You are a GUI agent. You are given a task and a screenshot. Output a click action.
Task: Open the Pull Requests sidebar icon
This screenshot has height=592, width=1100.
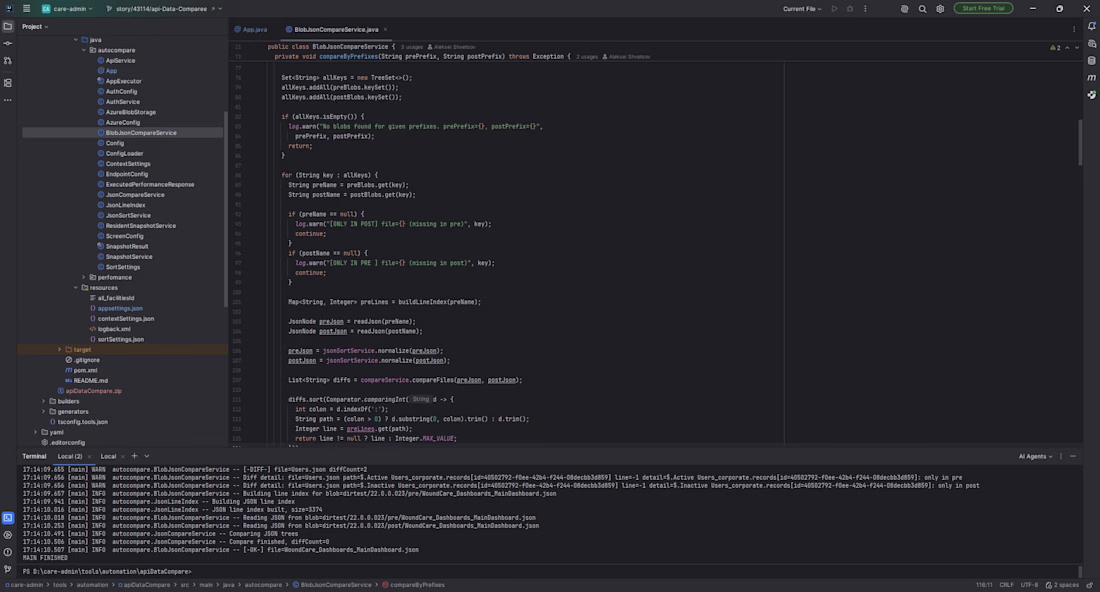[8, 61]
